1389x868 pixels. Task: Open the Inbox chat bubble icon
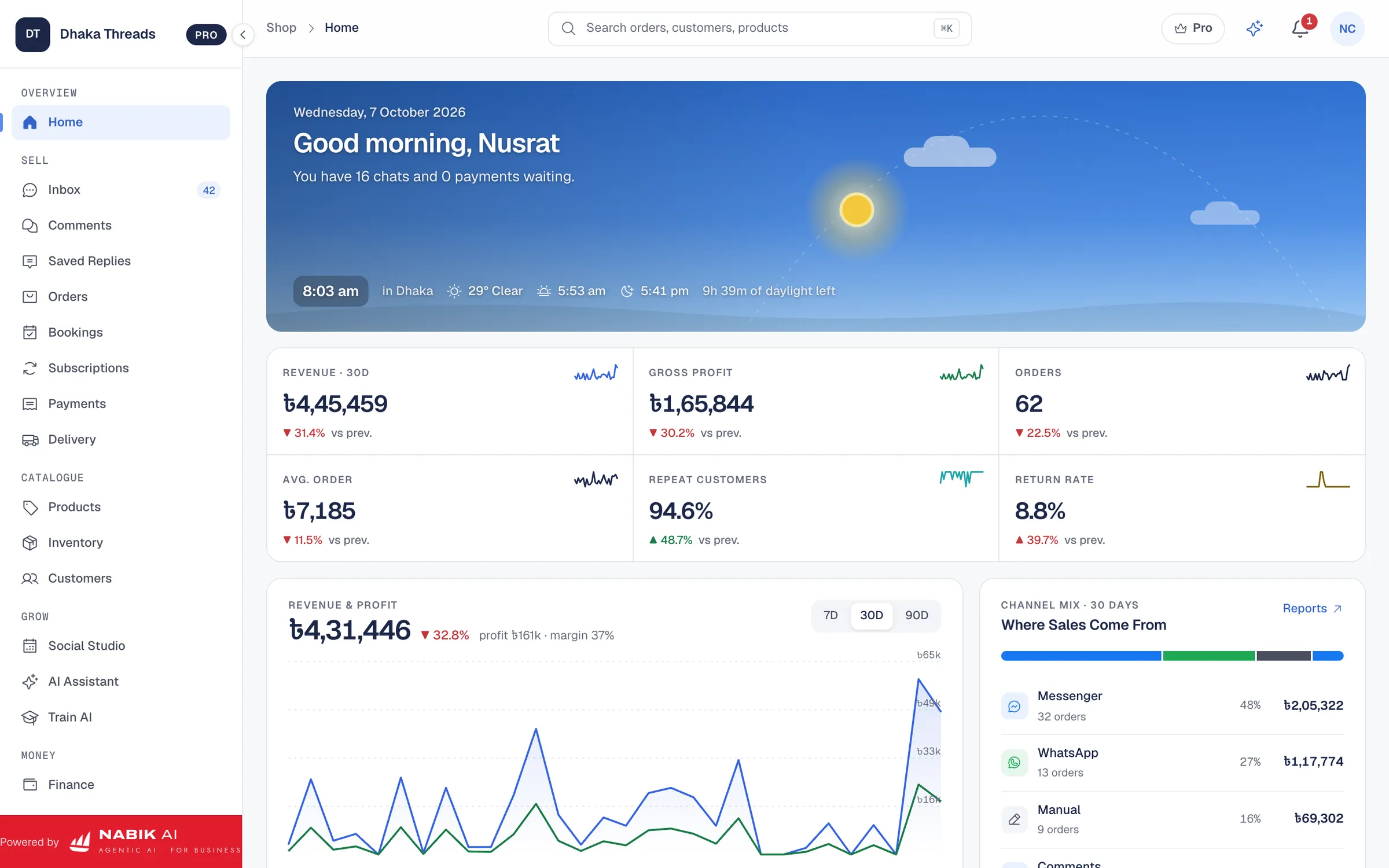click(30, 190)
